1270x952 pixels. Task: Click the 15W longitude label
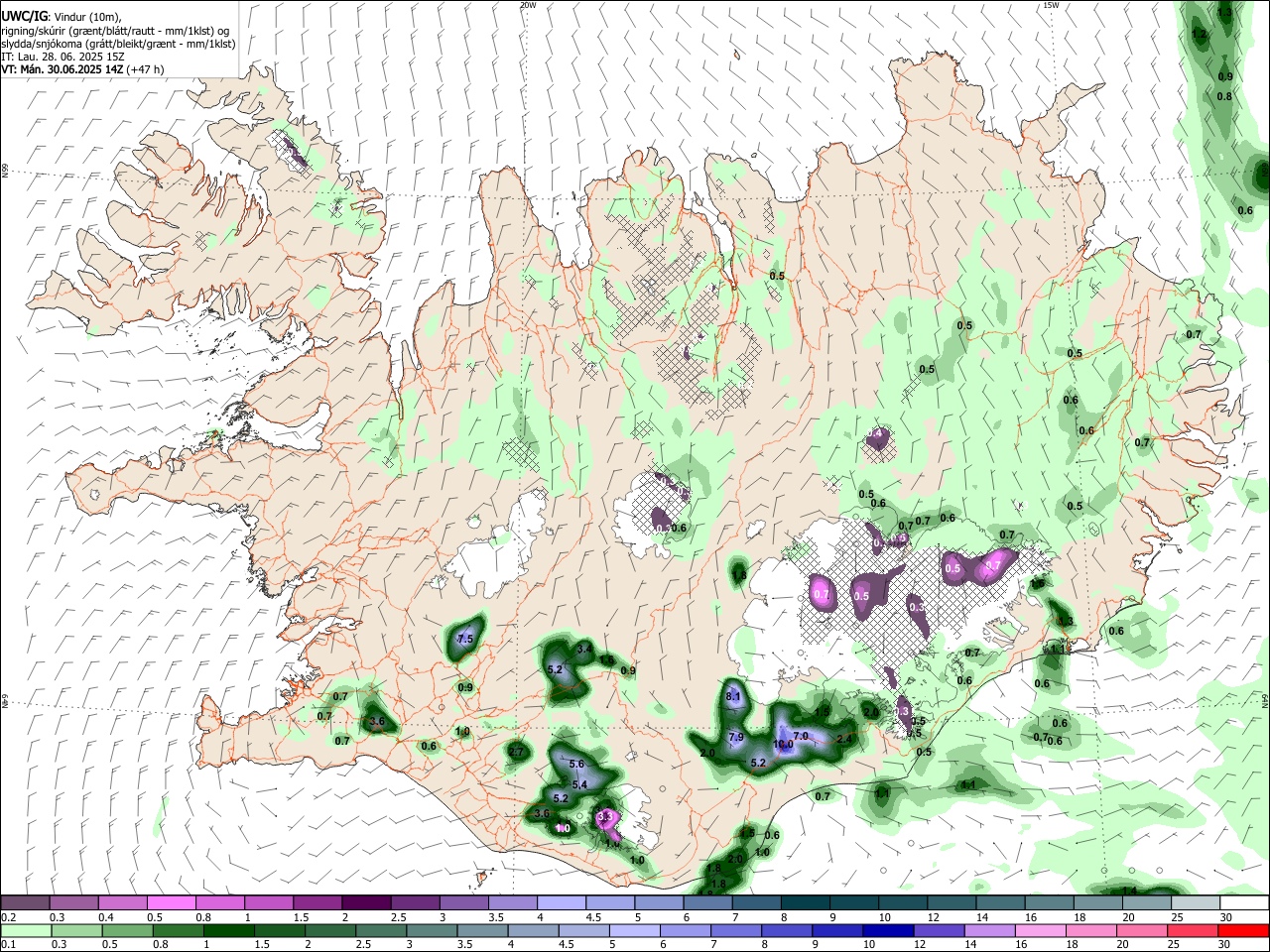tap(1051, 5)
